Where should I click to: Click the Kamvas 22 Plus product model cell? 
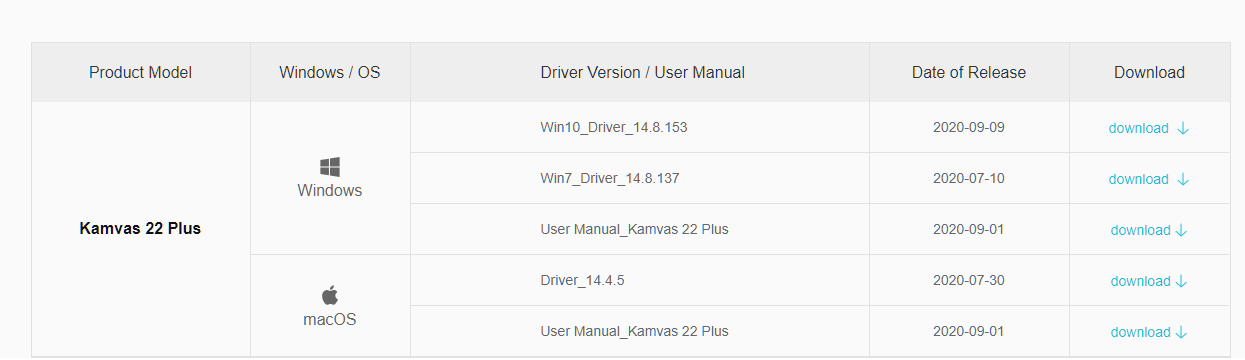pos(140,229)
